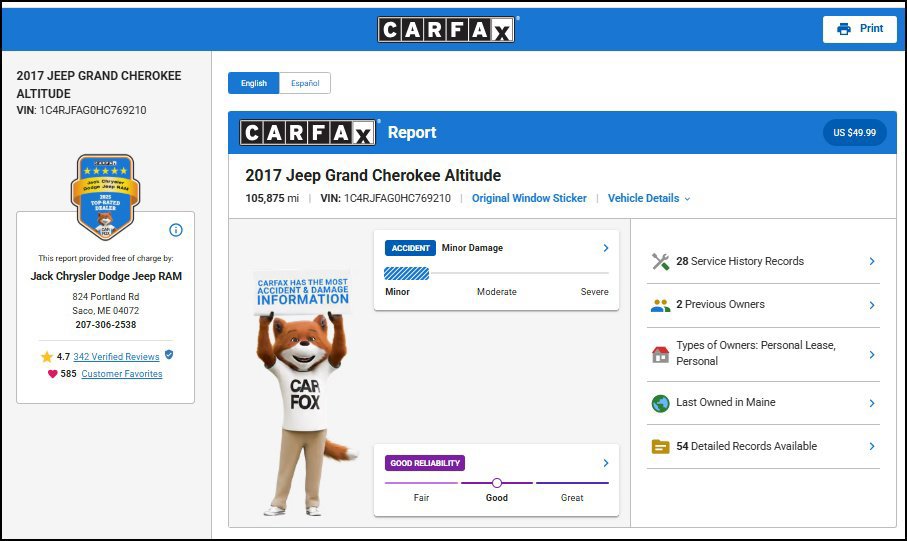Image resolution: width=907 pixels, height=541 pixels.
Task: Click the Great reliability label
Action: (572, 498)
